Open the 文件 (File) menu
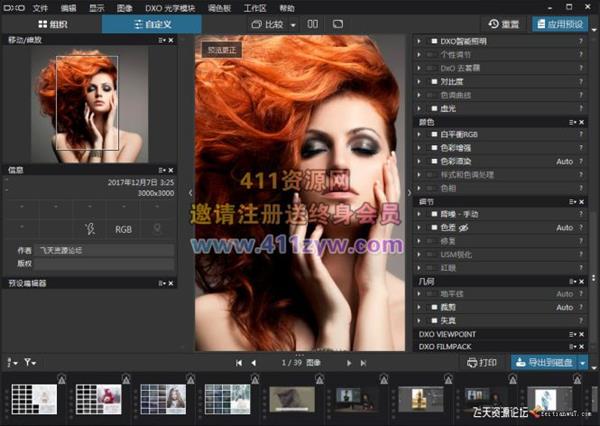Image resolution: width=600 pixels, height=426 pixels. (40, 6)
